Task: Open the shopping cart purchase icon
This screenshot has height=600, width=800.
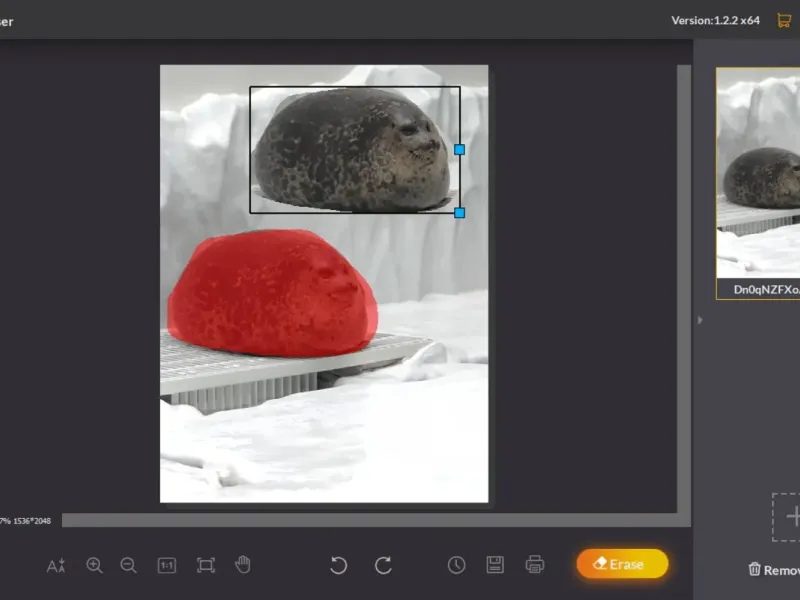Action: click(784, 20)
